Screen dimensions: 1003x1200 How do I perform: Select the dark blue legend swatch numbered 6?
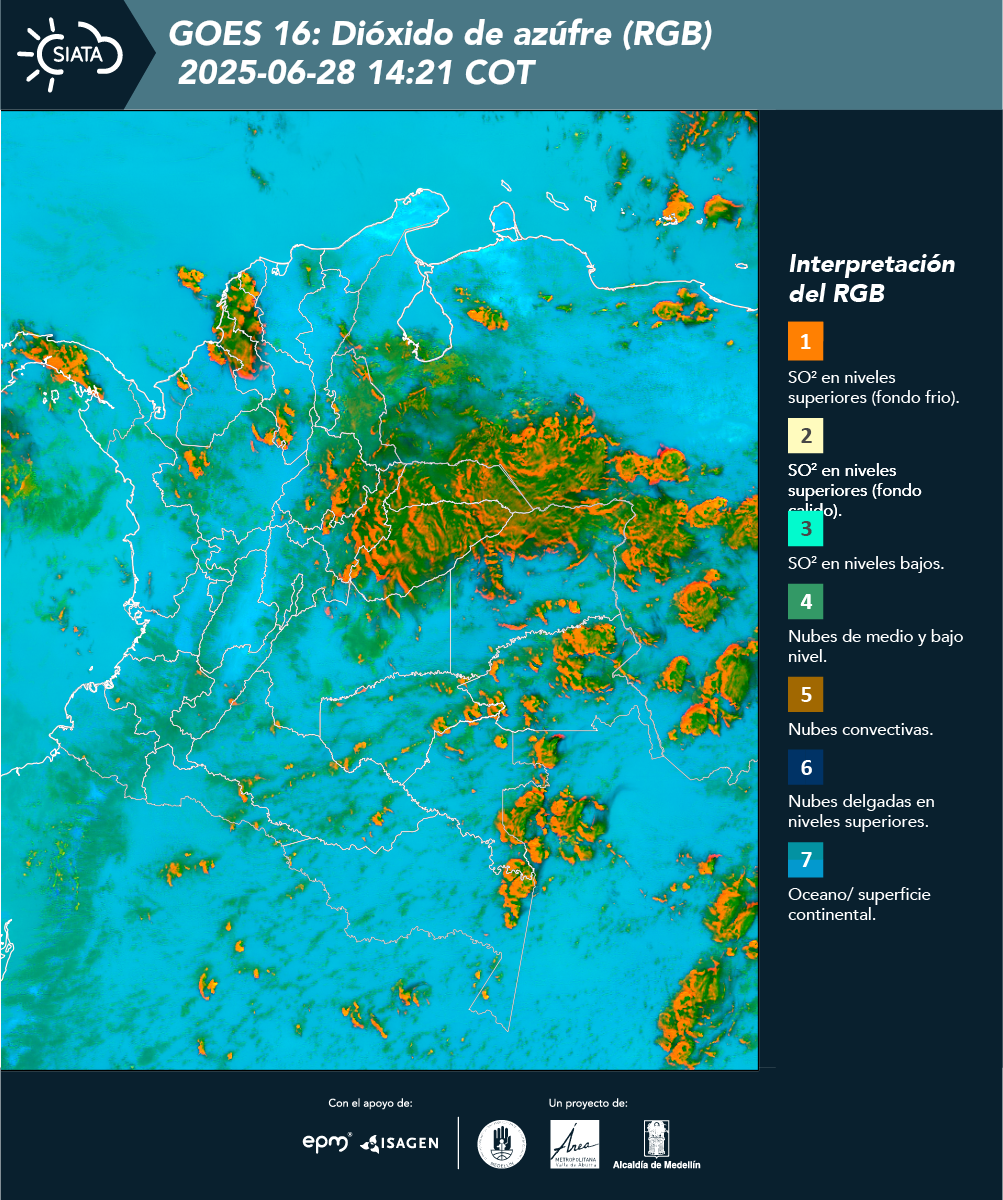tap(805, 768)
